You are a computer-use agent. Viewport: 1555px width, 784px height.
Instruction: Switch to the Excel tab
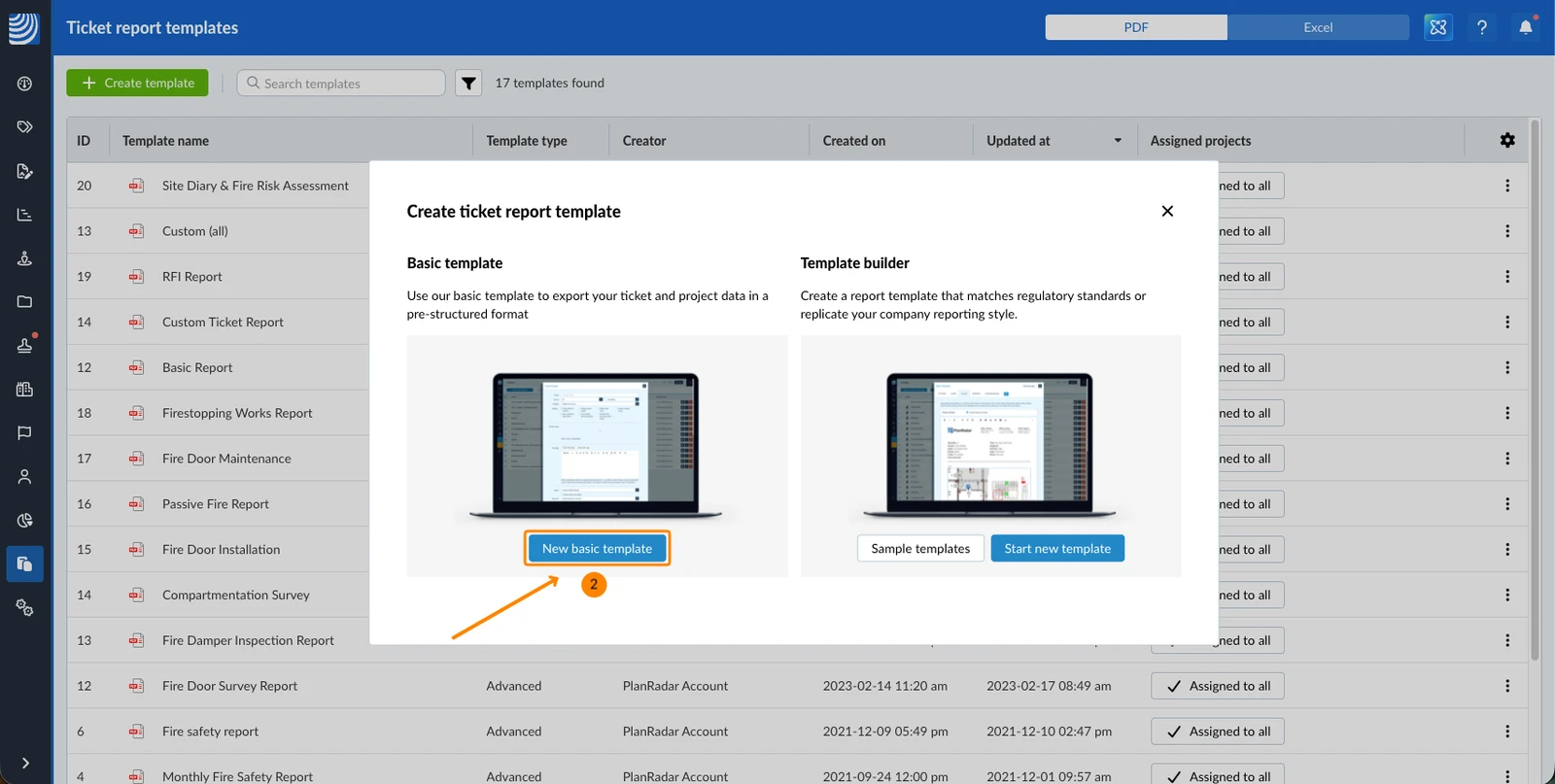click(x=1318, y=27)
